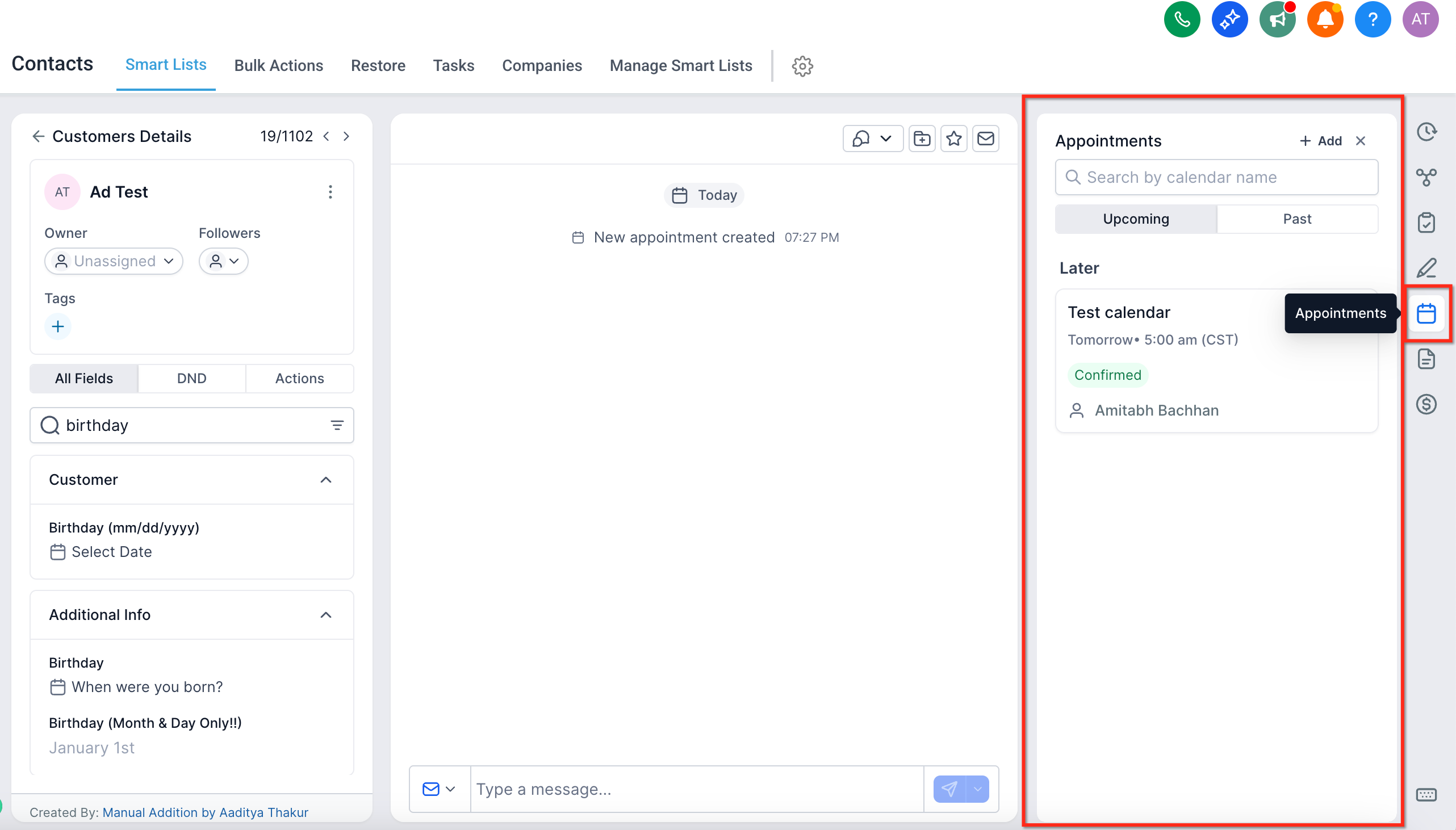Open the Payments dollar sidebar icon
The height and width of the screenshot is (830, 1456).
click(1426, 404)
